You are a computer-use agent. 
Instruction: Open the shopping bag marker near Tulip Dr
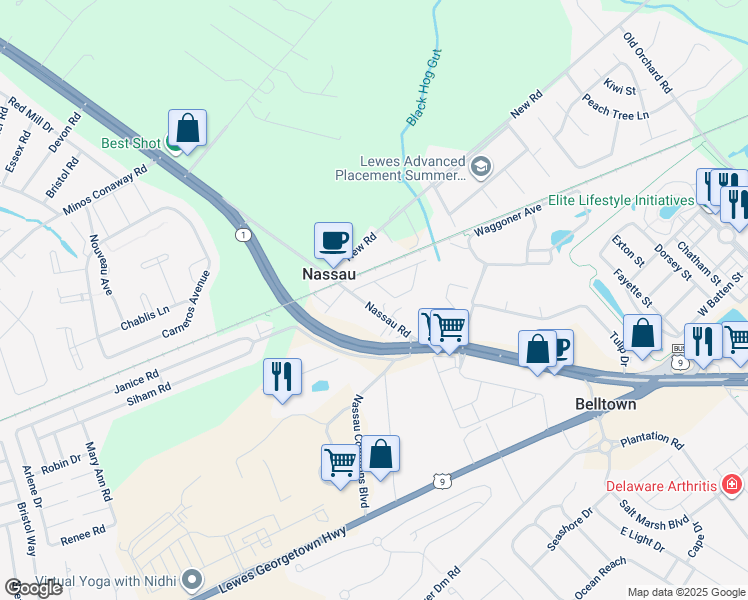pyautogui.click(x=642, y=333)
